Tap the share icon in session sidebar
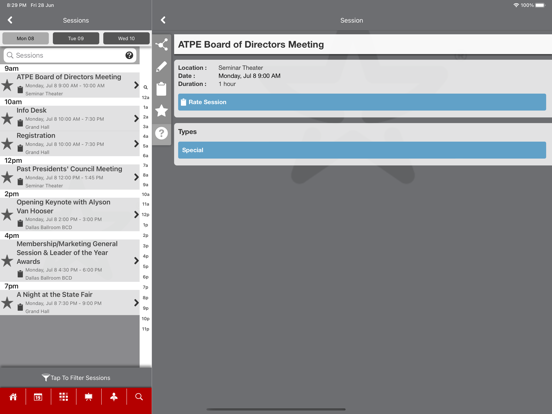The width and height of the screenshot is (552, 414). point(162,45)
